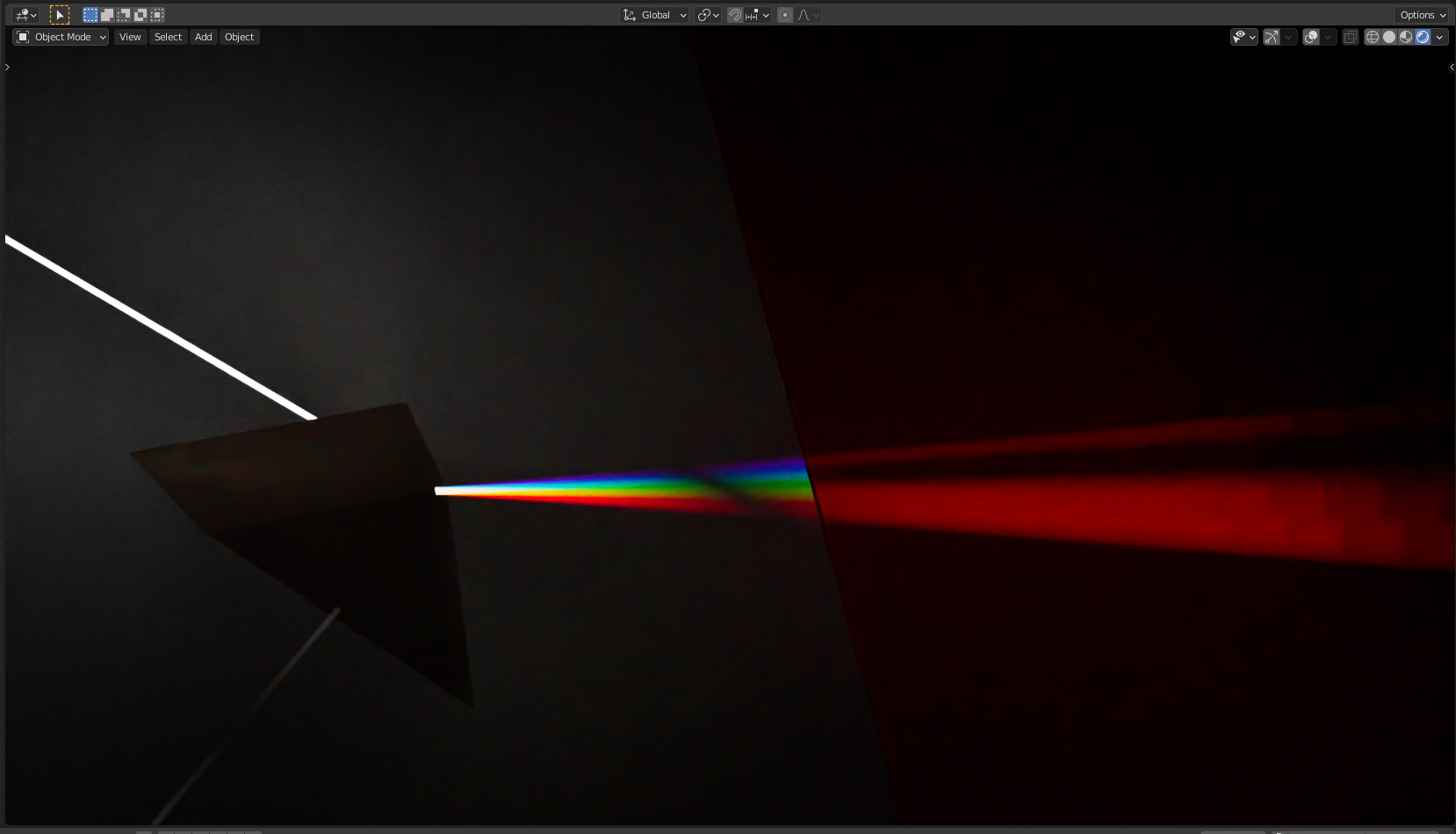Select the Tweak select tool icon
1456x834 pixels.
point(59,15)
